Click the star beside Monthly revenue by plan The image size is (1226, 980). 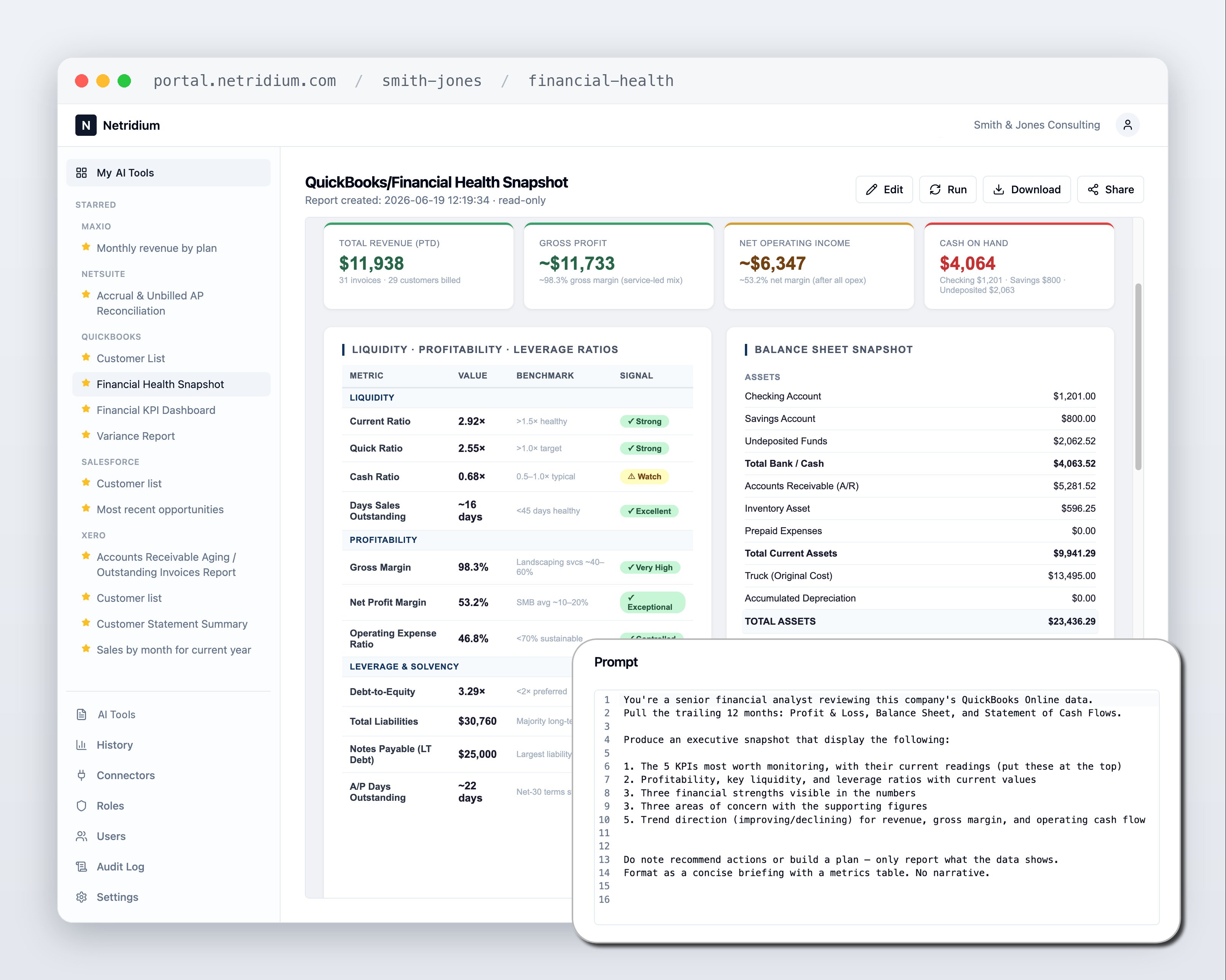(86, 247)
